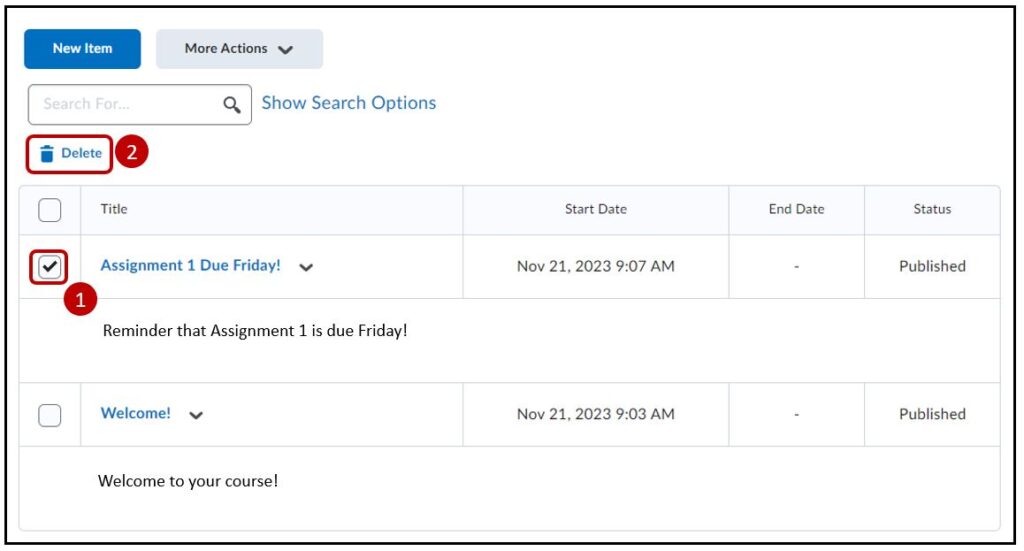Click the Start Date column header

(x=595, y=209)
